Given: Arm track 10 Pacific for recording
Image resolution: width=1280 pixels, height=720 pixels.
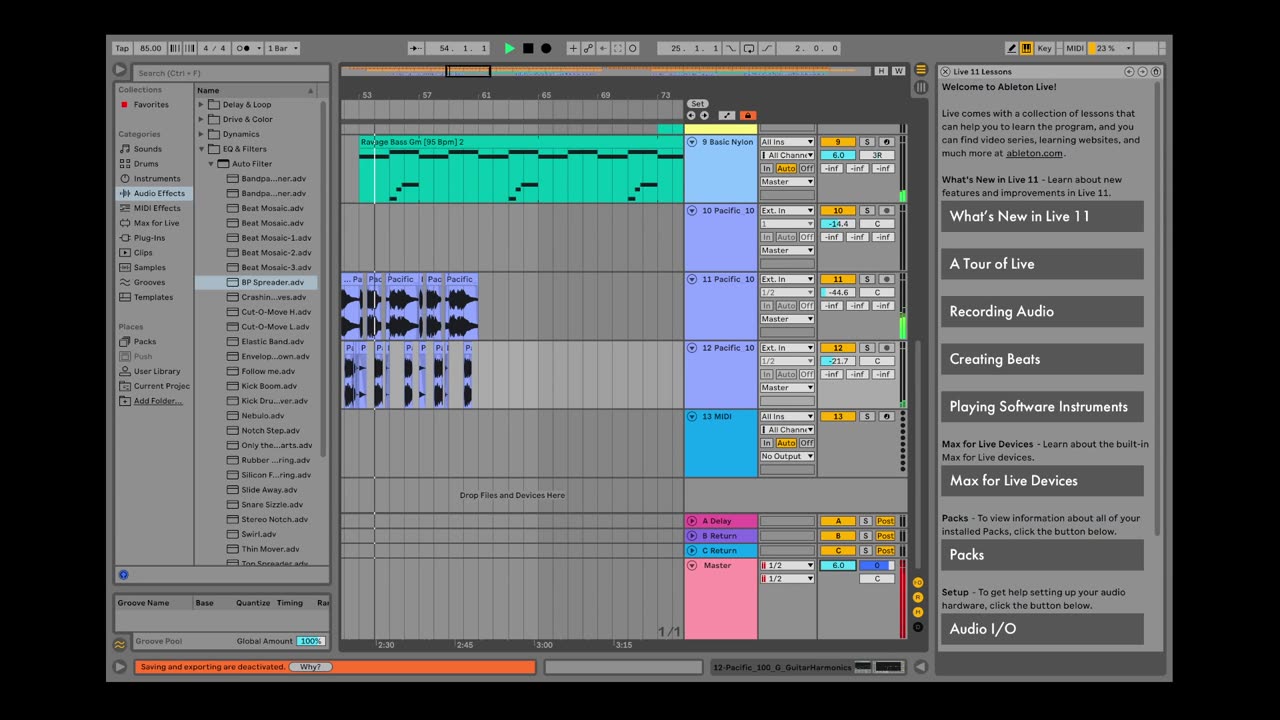Looking at the screenshot, I should (886, 211).
